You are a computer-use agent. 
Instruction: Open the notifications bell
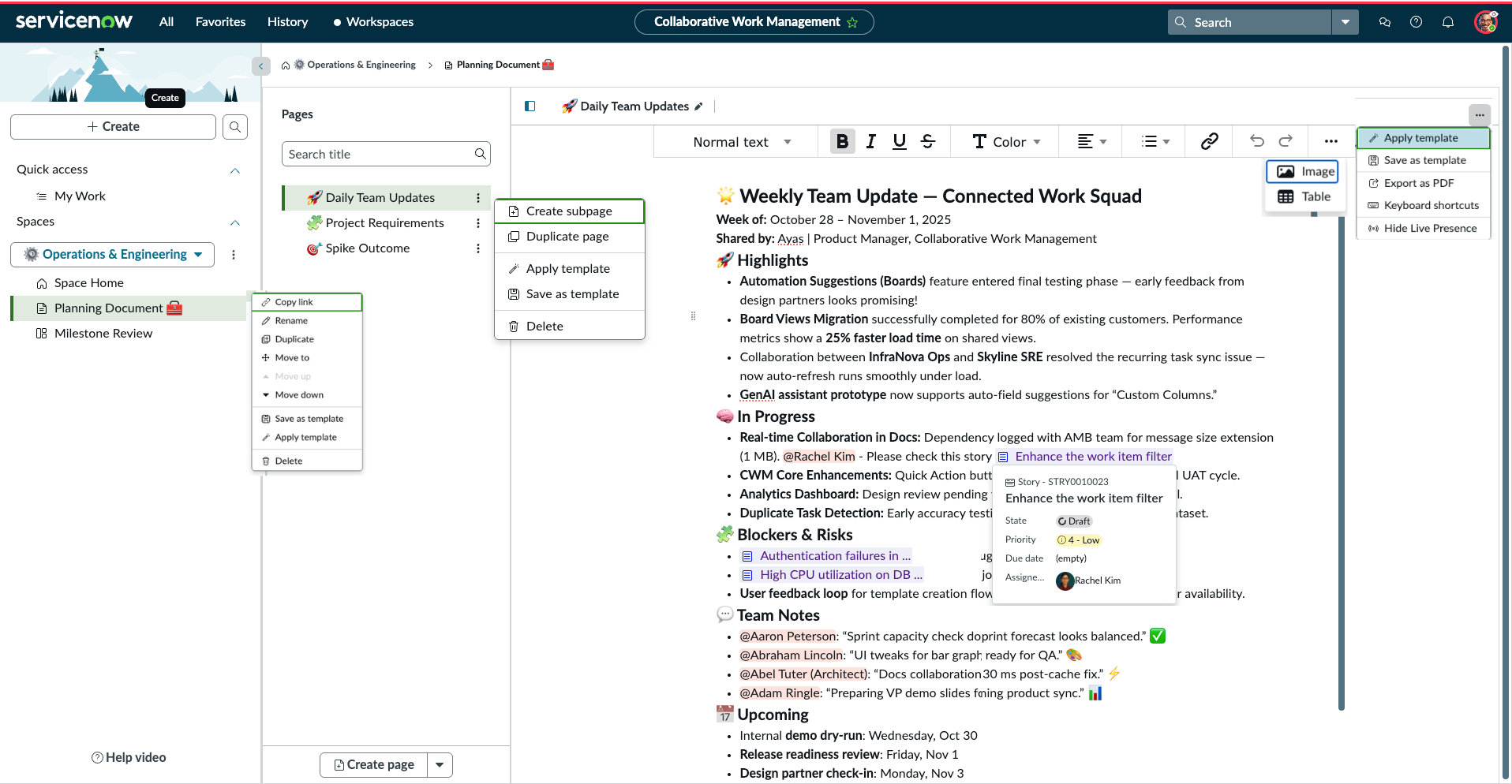coord(1447,22)
